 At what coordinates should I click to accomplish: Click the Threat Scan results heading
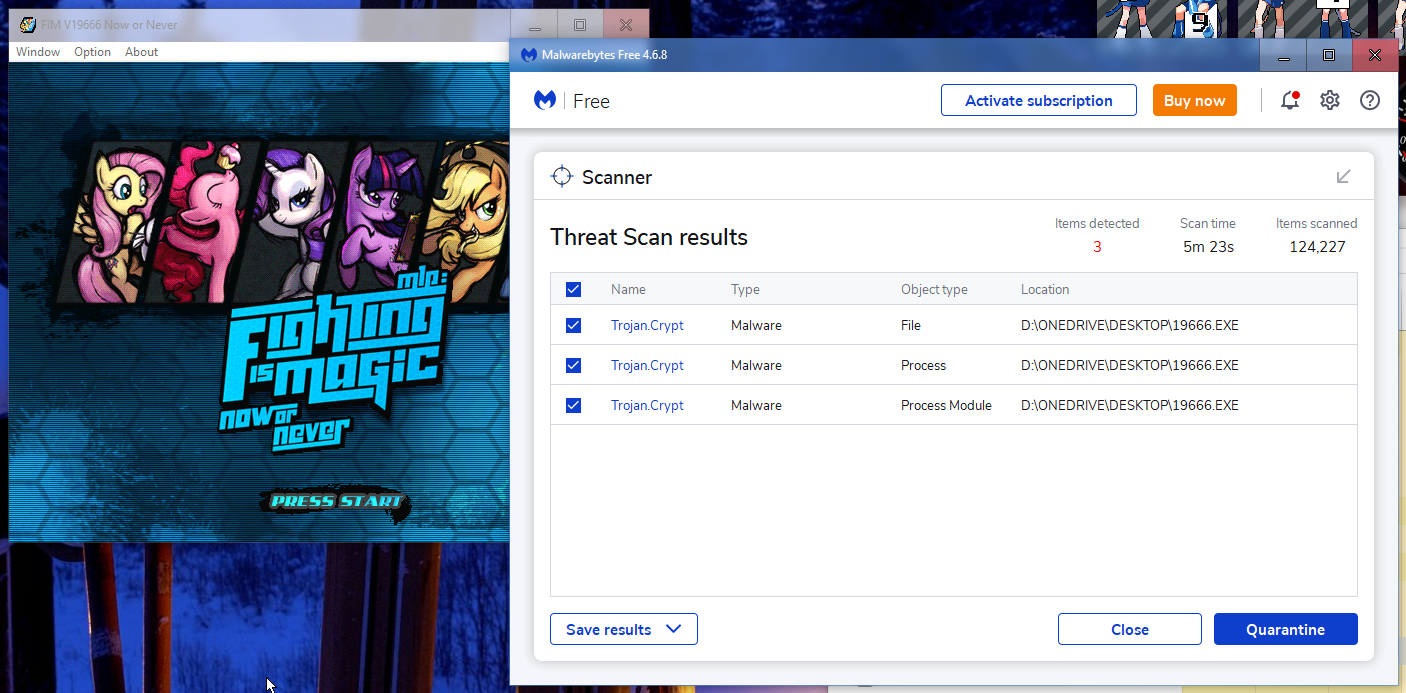[x=649, y=237]
